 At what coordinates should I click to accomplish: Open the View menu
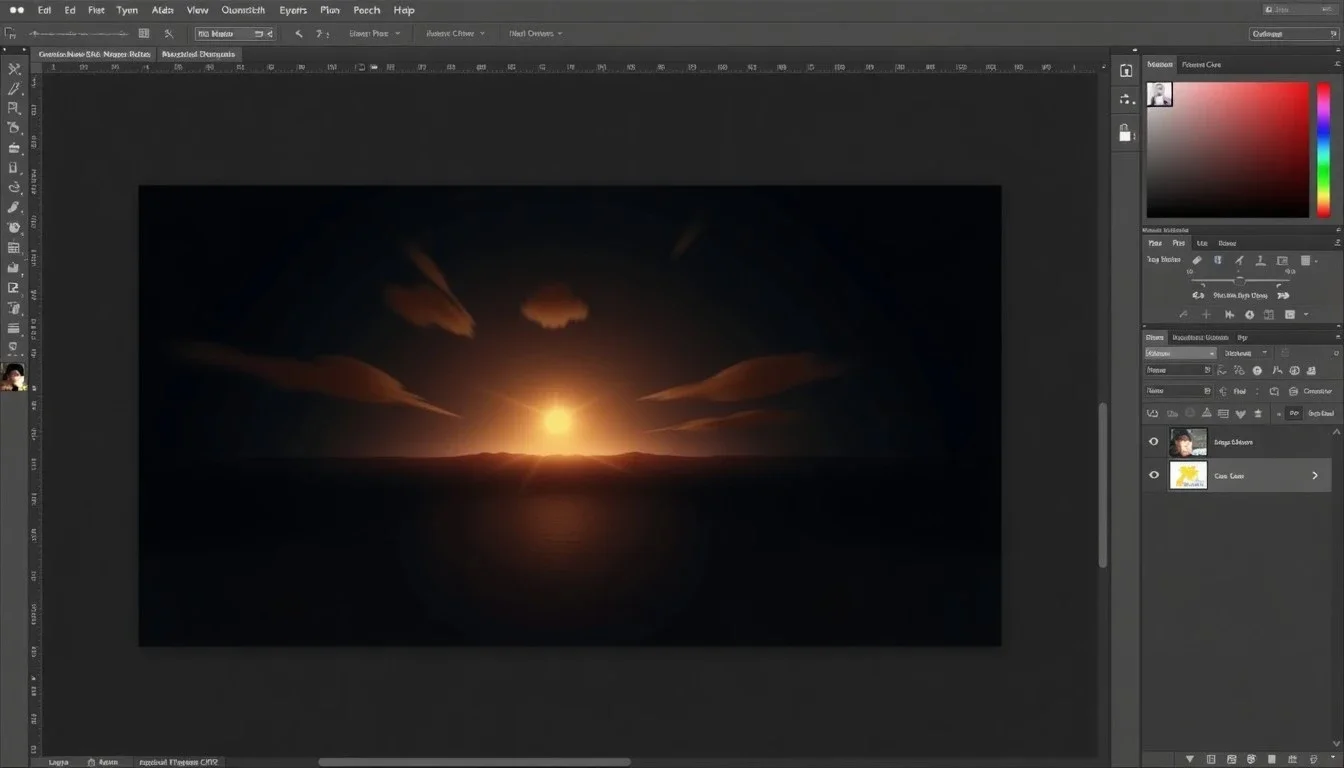(x=198, y=10)
